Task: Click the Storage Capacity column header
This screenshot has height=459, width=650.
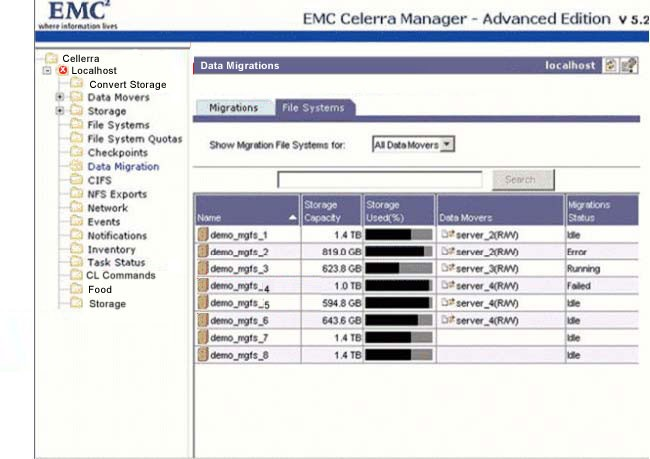Action: (331, 211)
